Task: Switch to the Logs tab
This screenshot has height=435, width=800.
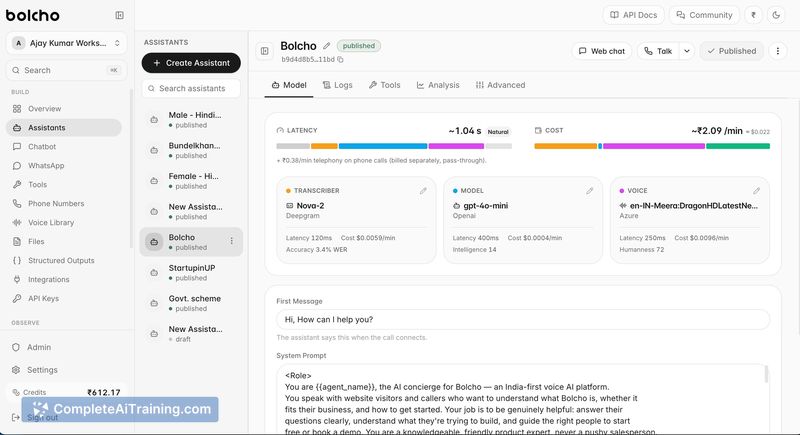Action: pyautogui.click(x=338, y=85)
